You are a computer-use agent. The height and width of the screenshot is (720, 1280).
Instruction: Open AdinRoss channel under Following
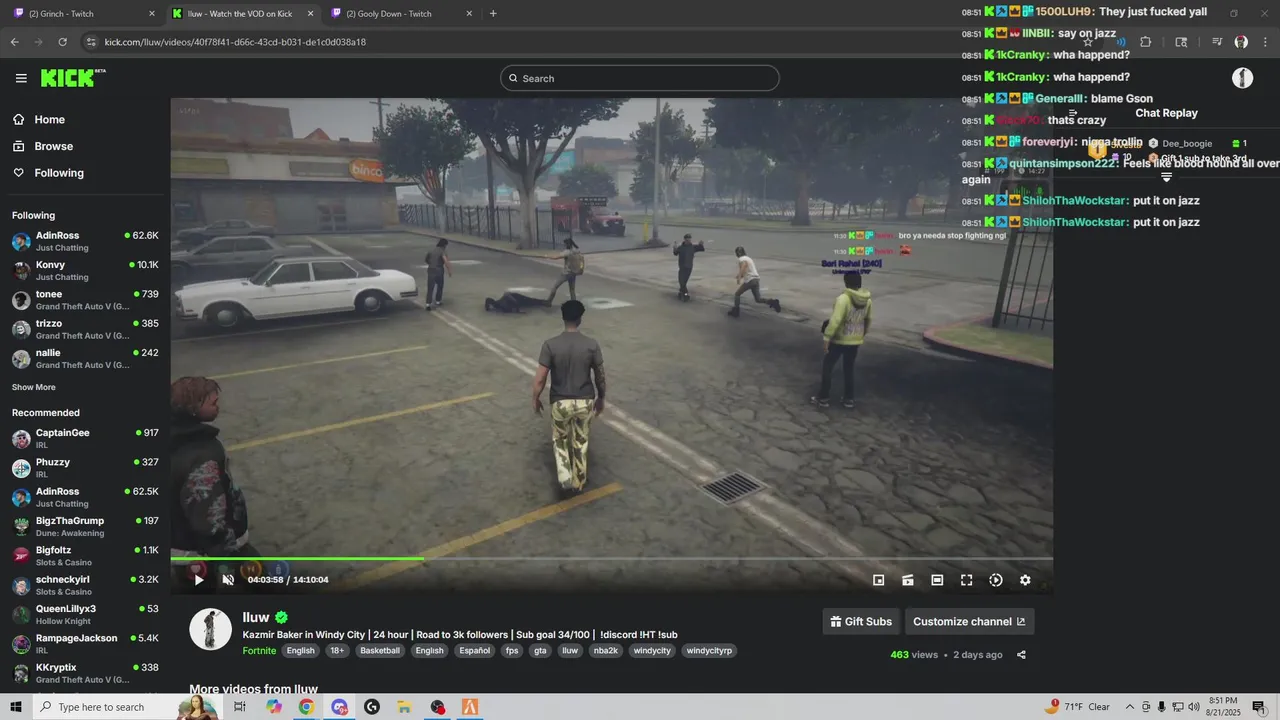[x=85, y=241]
